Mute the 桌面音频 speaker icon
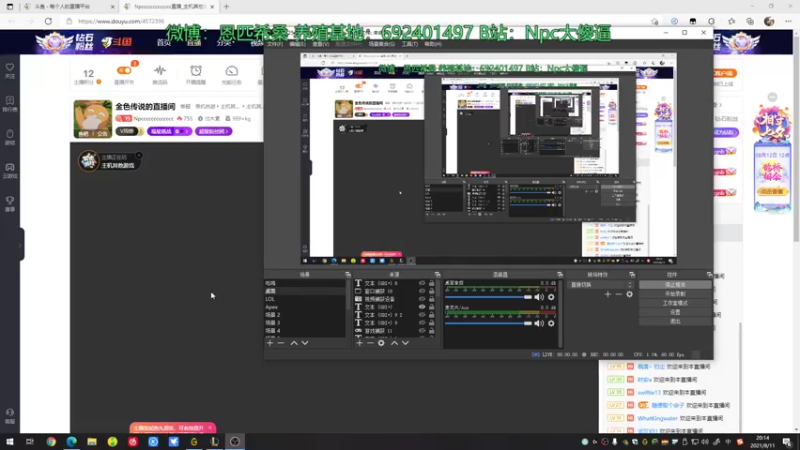Image resolution: width=800 pixels, height=450 pixels. (539, 297)
